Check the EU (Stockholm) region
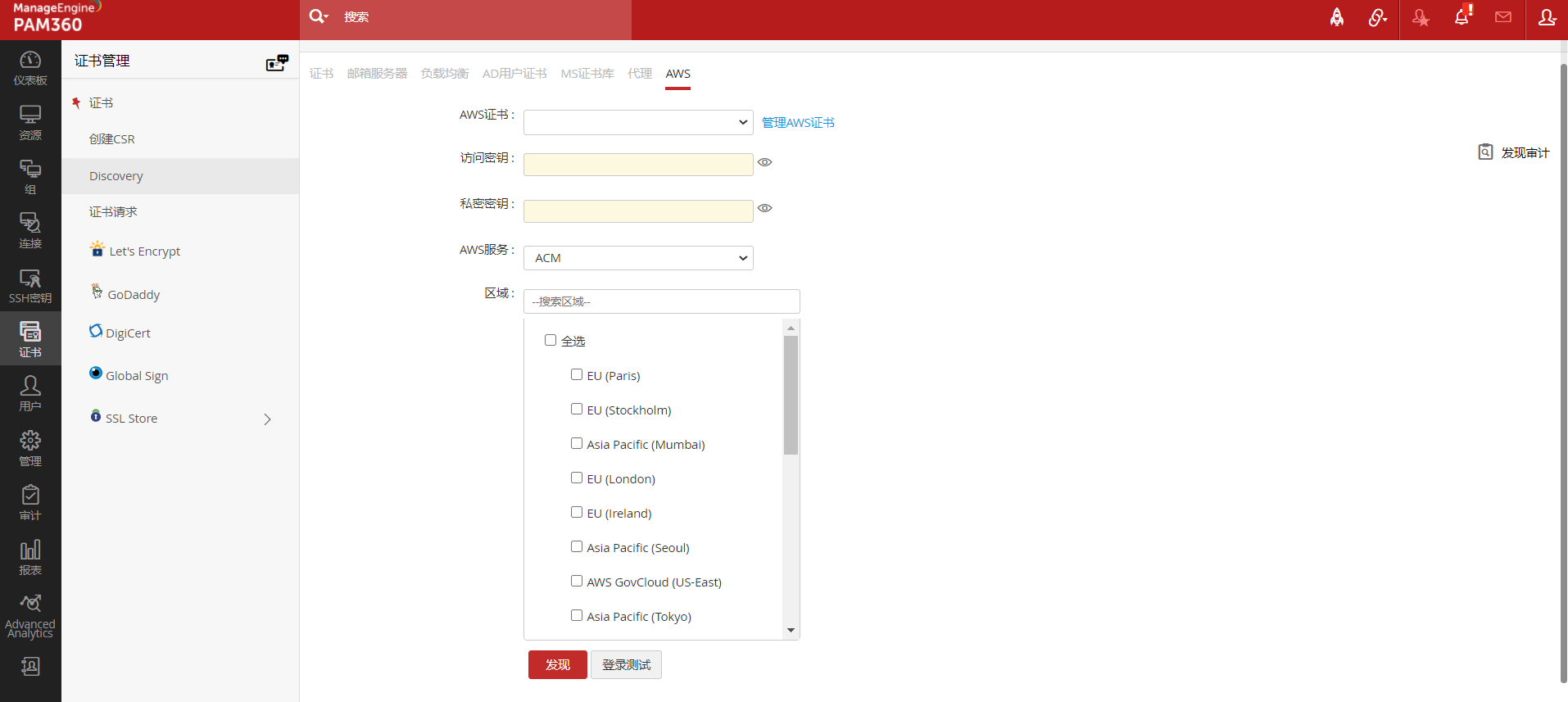Image resolution: width=1568 pixels, height=702 pixels. [577, 409]
